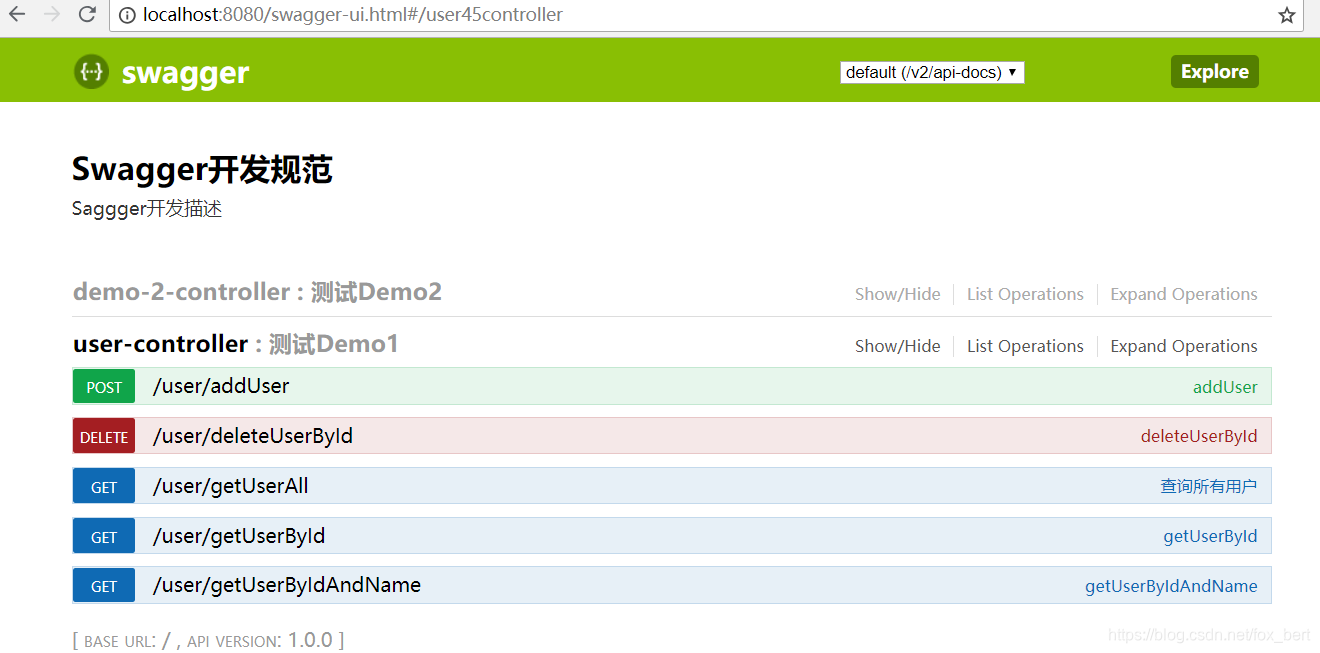Open the /user/deleteUserById endpoint path
Image resolution: width=1320 pixels, height=653 pixels.
tap(253, 436)
